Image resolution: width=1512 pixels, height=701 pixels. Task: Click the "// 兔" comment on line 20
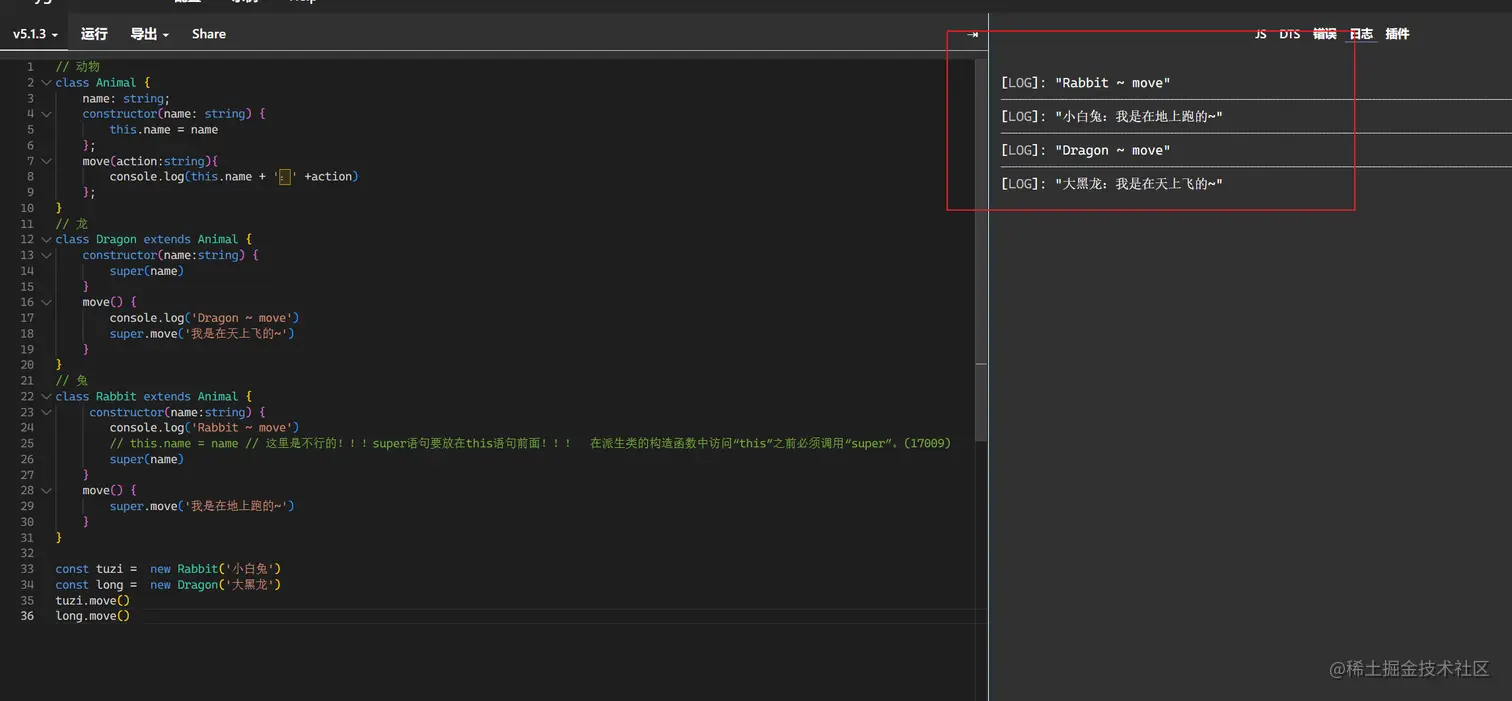(72, 381)
